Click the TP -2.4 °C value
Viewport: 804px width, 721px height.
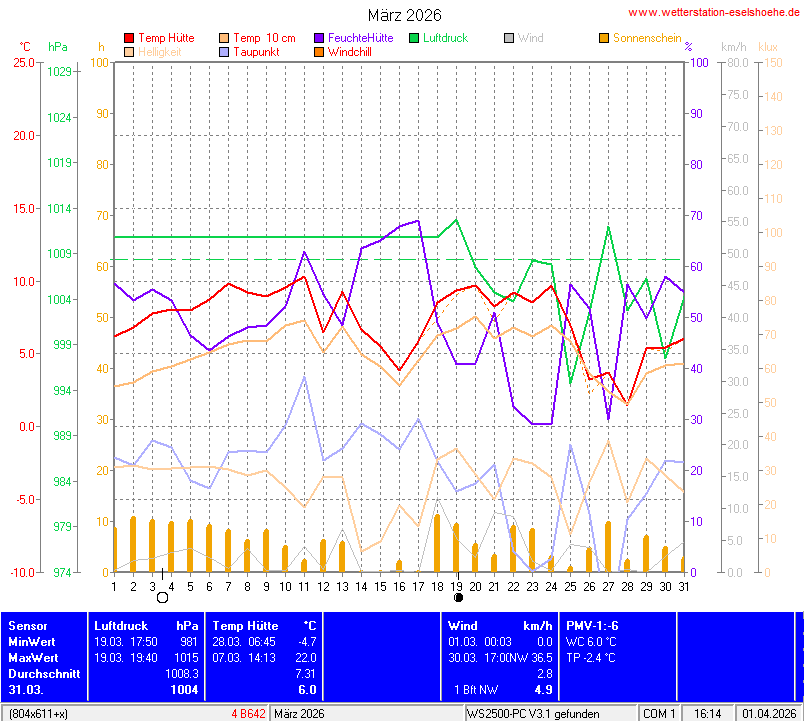click(x=591, y=658)
